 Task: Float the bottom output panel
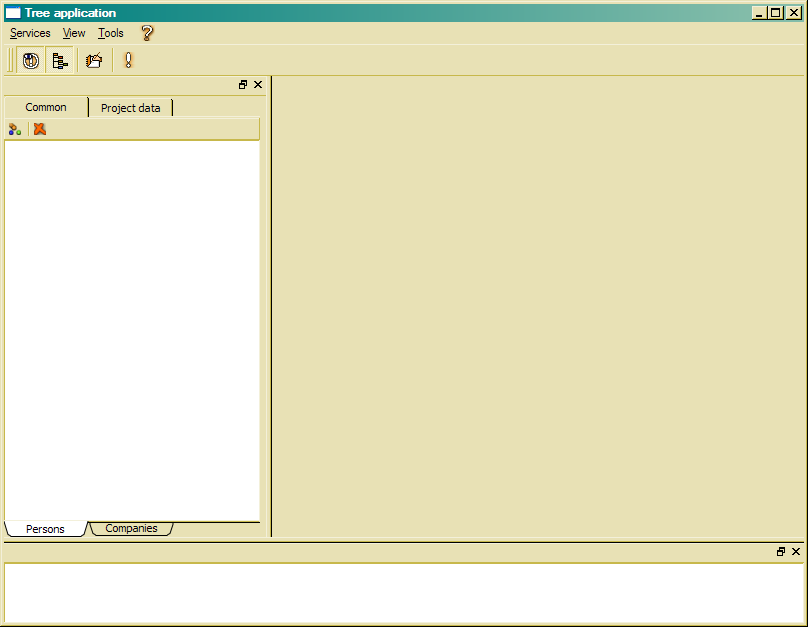781,552
